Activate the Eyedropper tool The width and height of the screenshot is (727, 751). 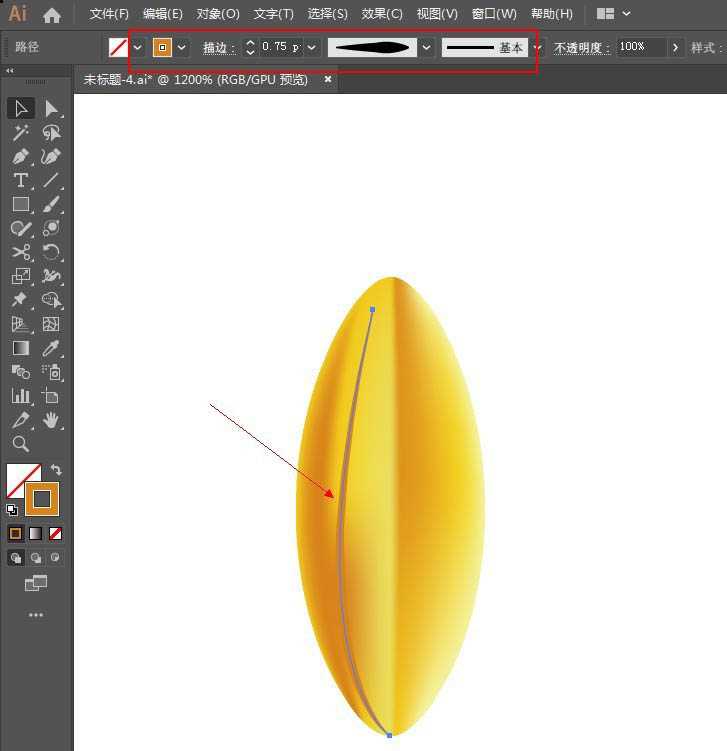click(51, 348)
